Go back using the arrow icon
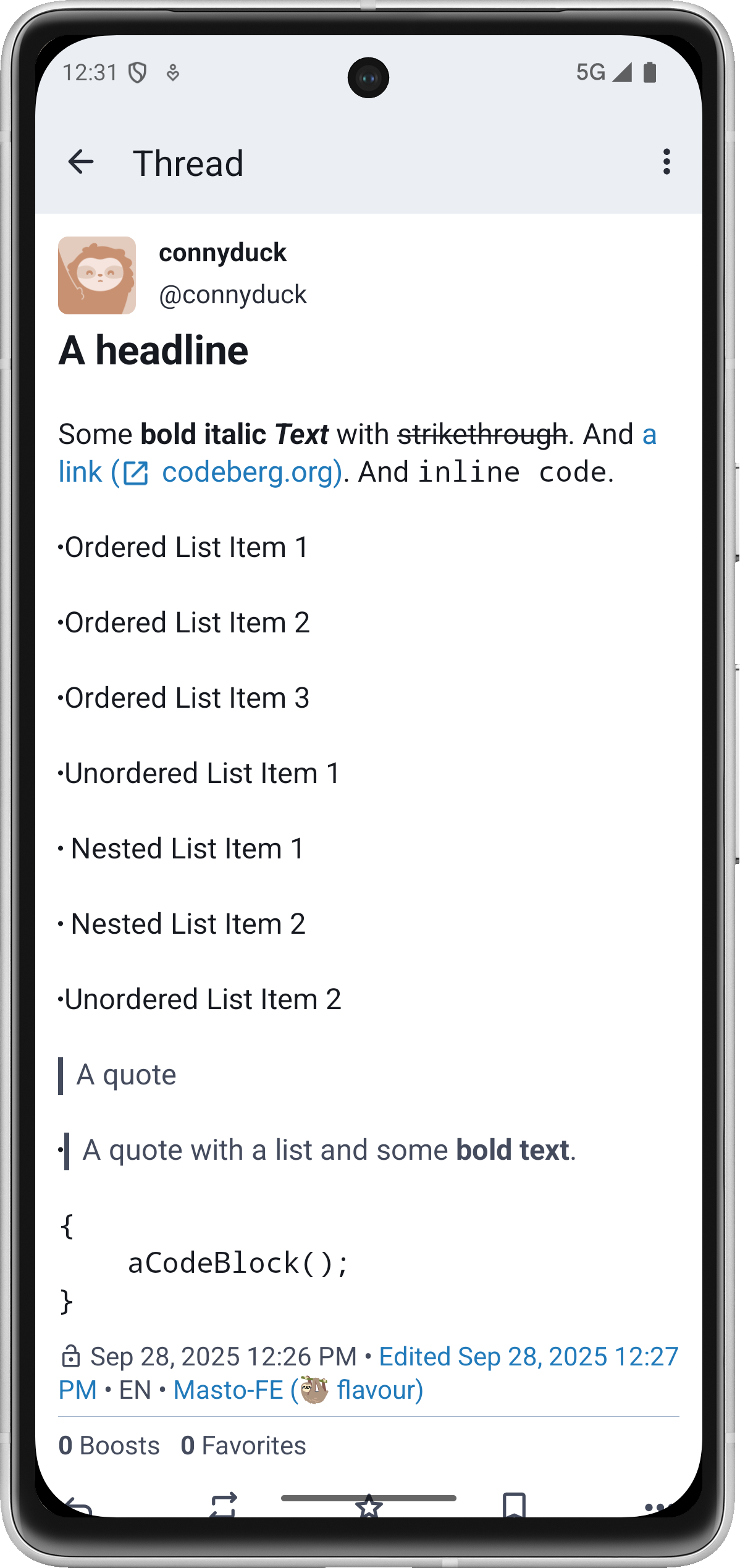The width and height of the screenshot is (740, 1568). click(81, 162)
